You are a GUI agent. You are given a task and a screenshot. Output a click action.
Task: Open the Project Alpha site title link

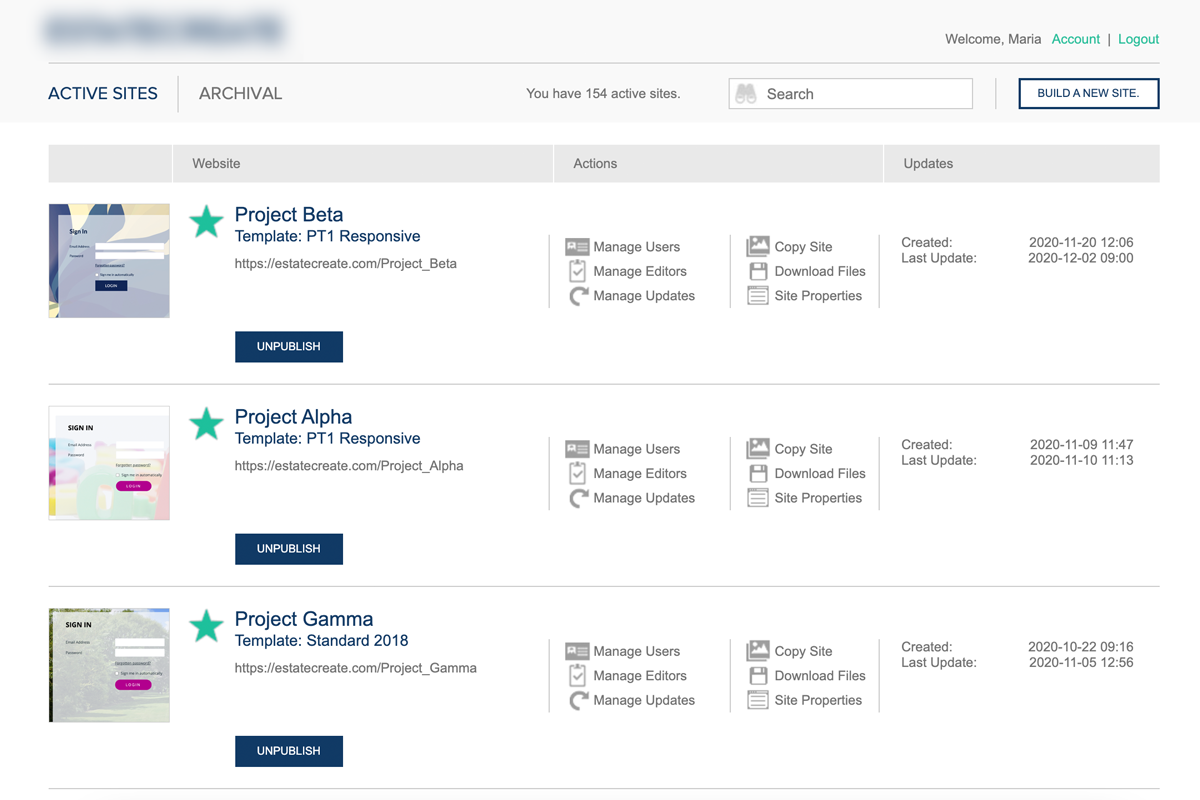coord(293,416)
